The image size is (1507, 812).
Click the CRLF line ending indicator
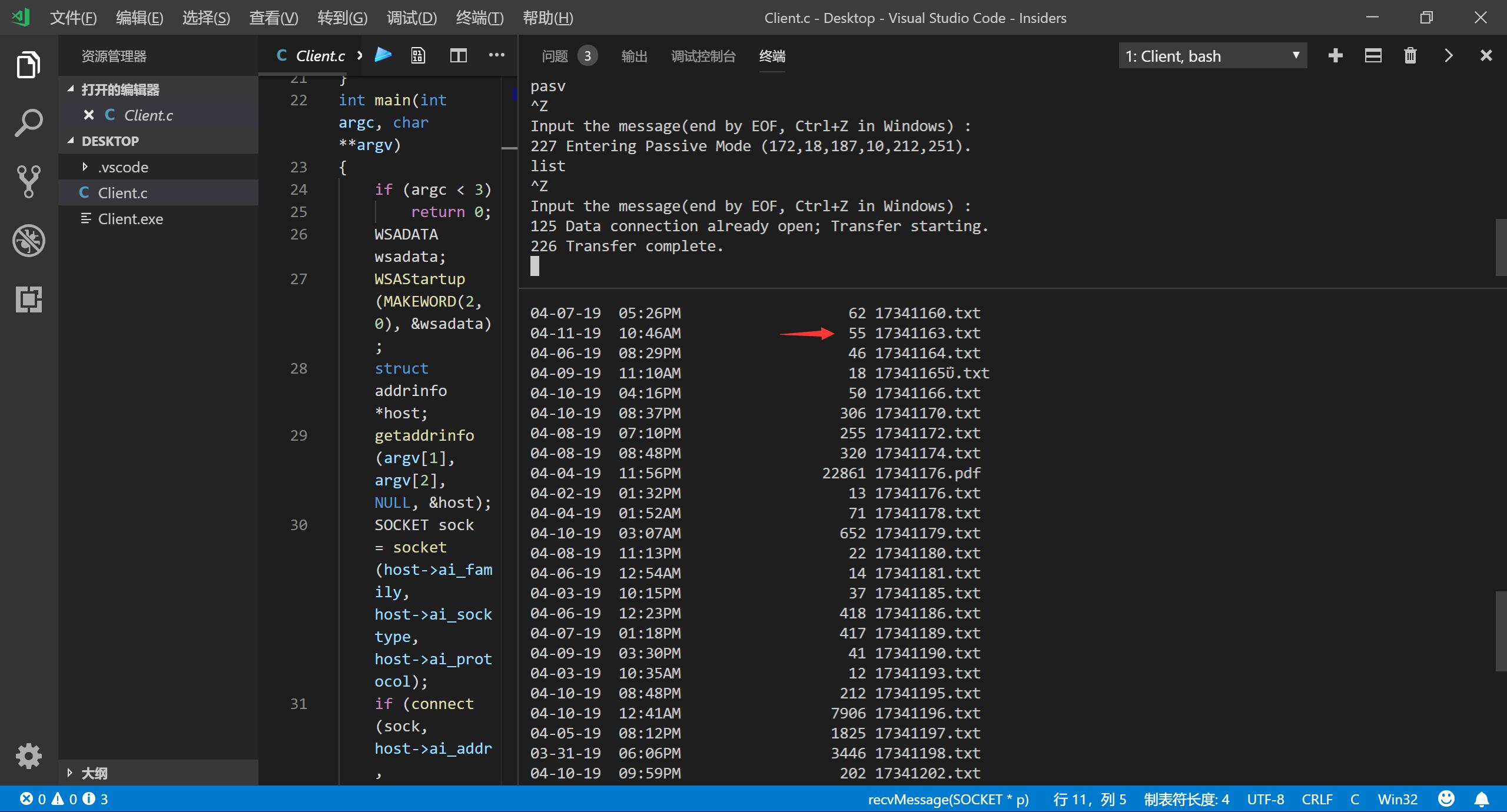coord(1316,799)
